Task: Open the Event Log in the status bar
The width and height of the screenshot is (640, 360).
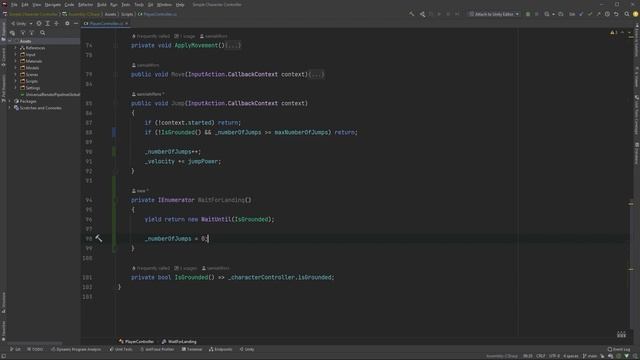Action: tap(619, 349)
